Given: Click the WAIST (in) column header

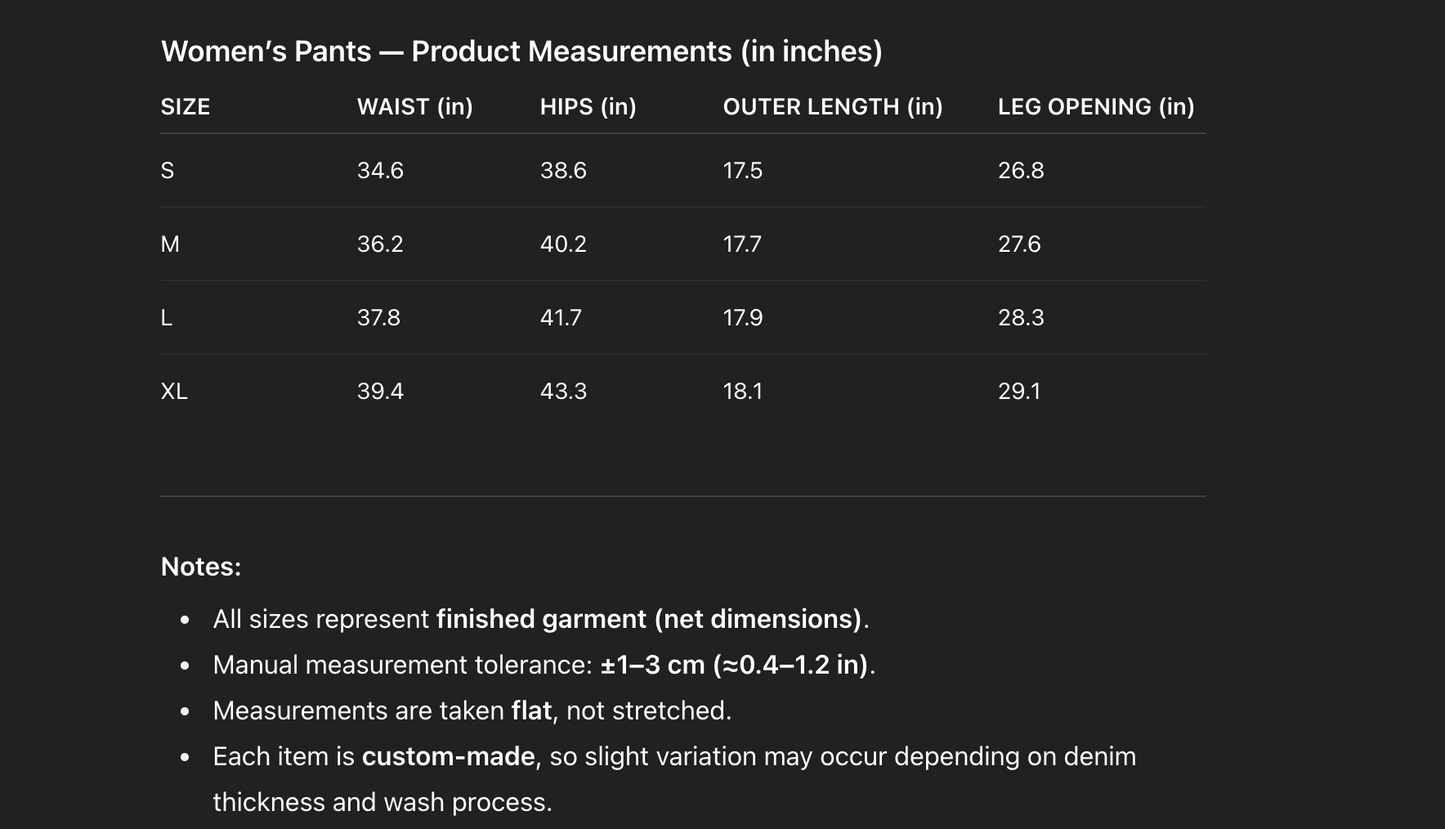Looking at the screenshot, I should coord(414,107).
